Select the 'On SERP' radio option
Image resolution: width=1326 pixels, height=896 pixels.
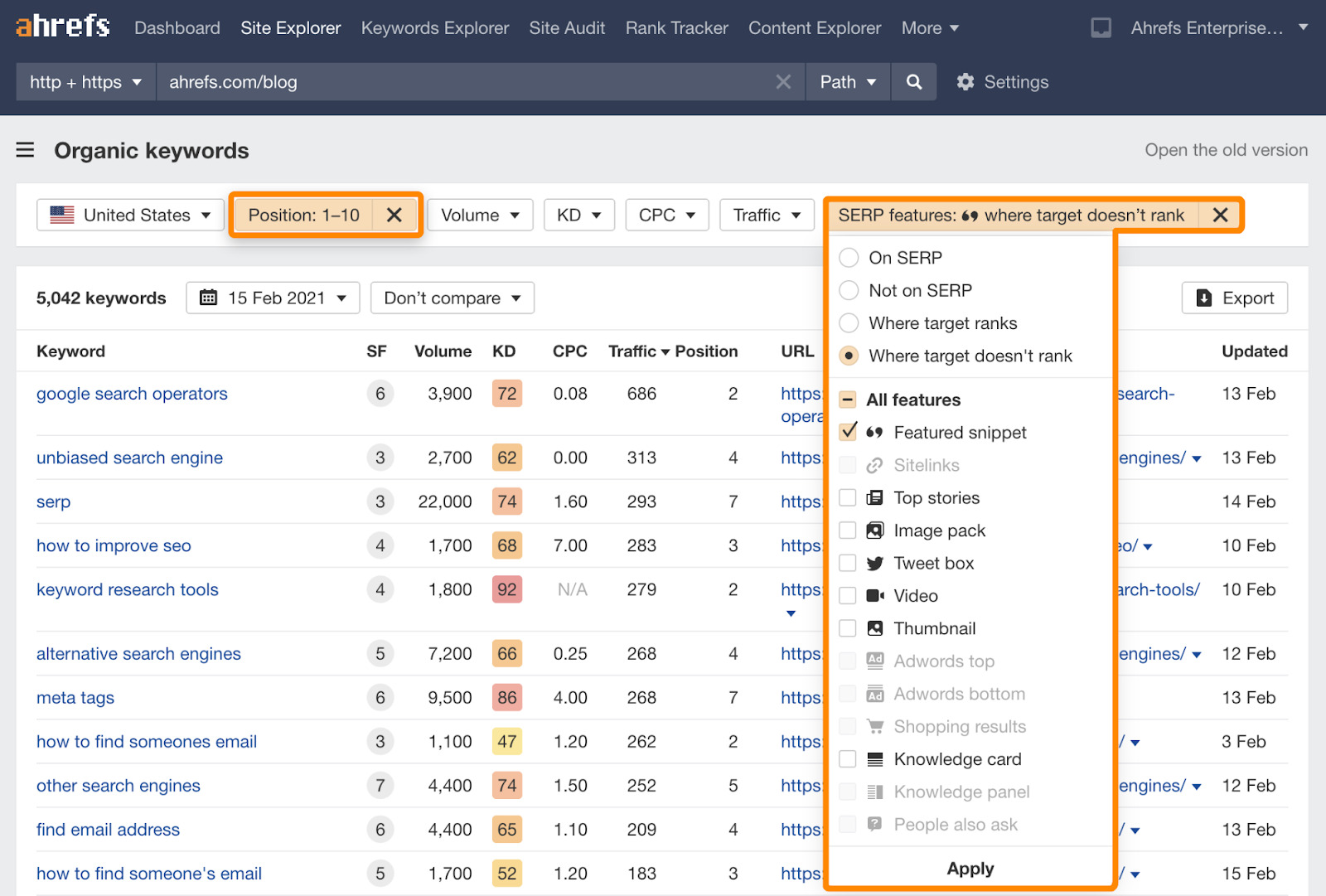[849, 258]
